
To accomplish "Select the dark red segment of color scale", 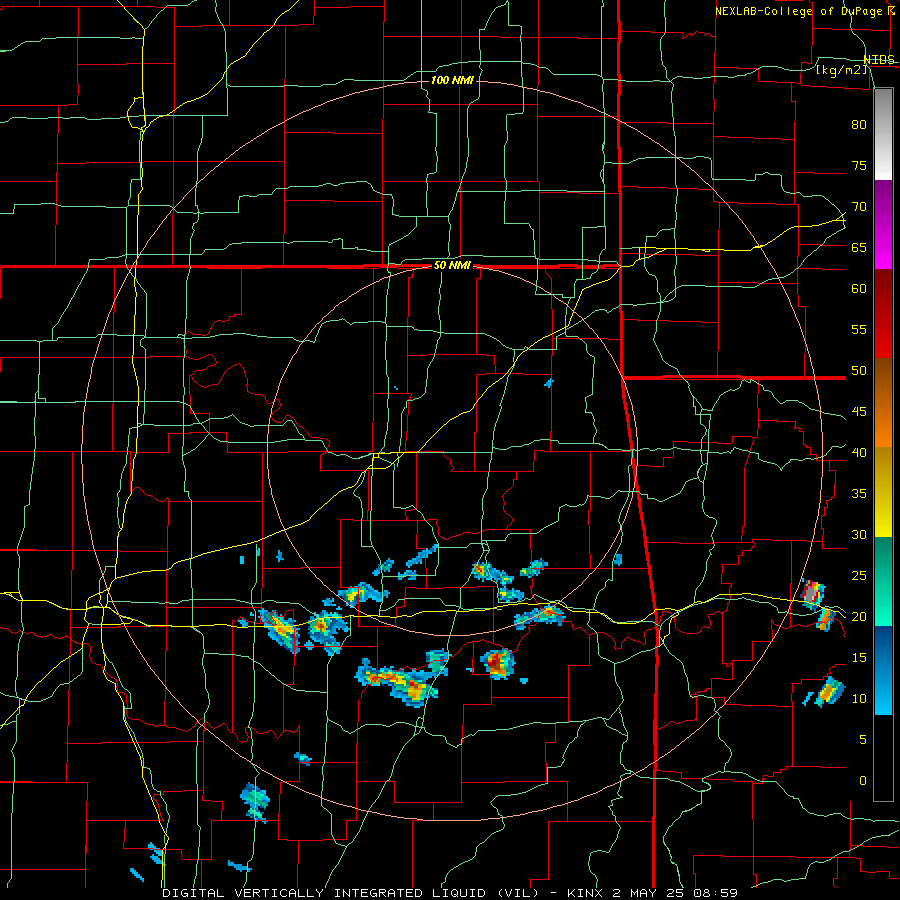I will pos(883,314).
